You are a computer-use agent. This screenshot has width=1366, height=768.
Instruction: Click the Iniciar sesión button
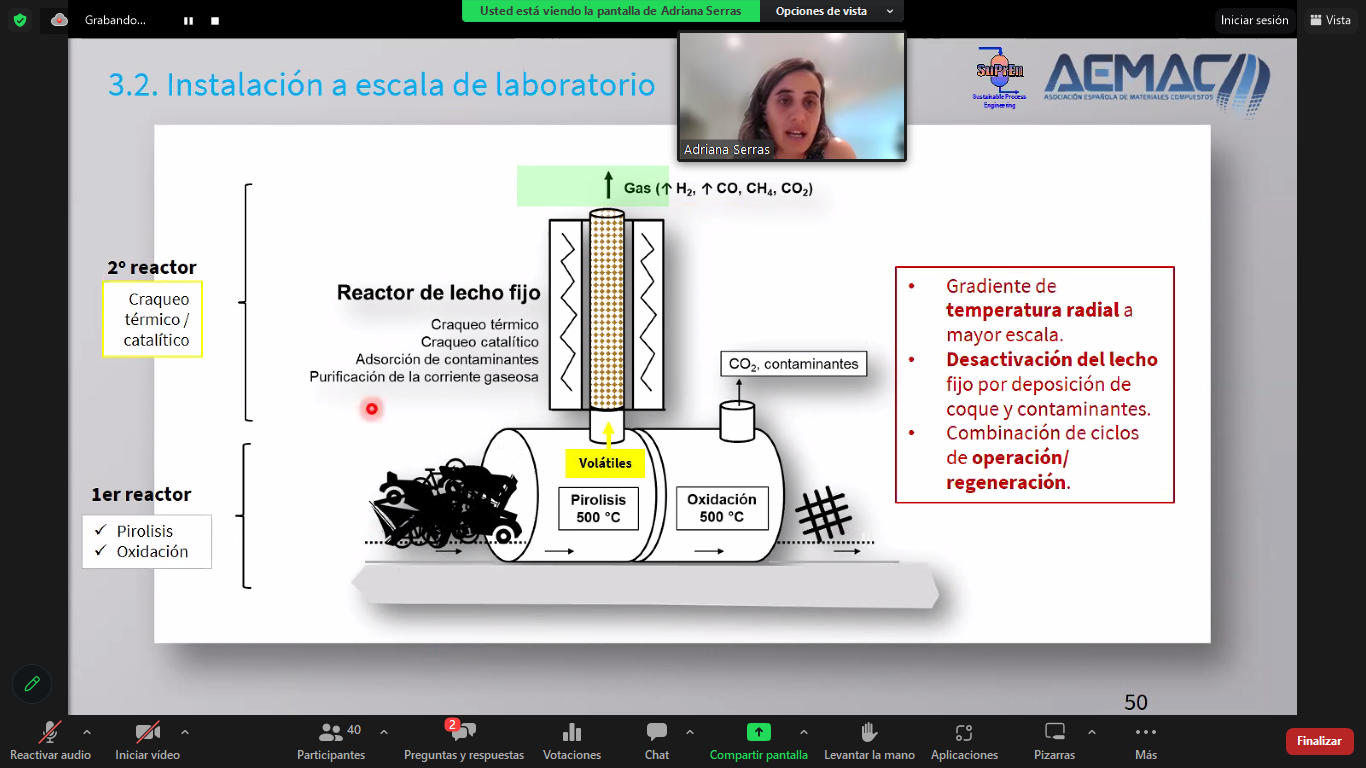pos(1254,20)
